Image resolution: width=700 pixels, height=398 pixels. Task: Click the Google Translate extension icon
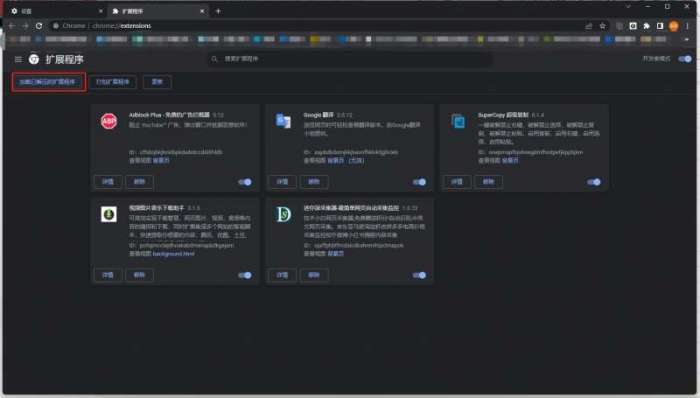click(283, 121)
